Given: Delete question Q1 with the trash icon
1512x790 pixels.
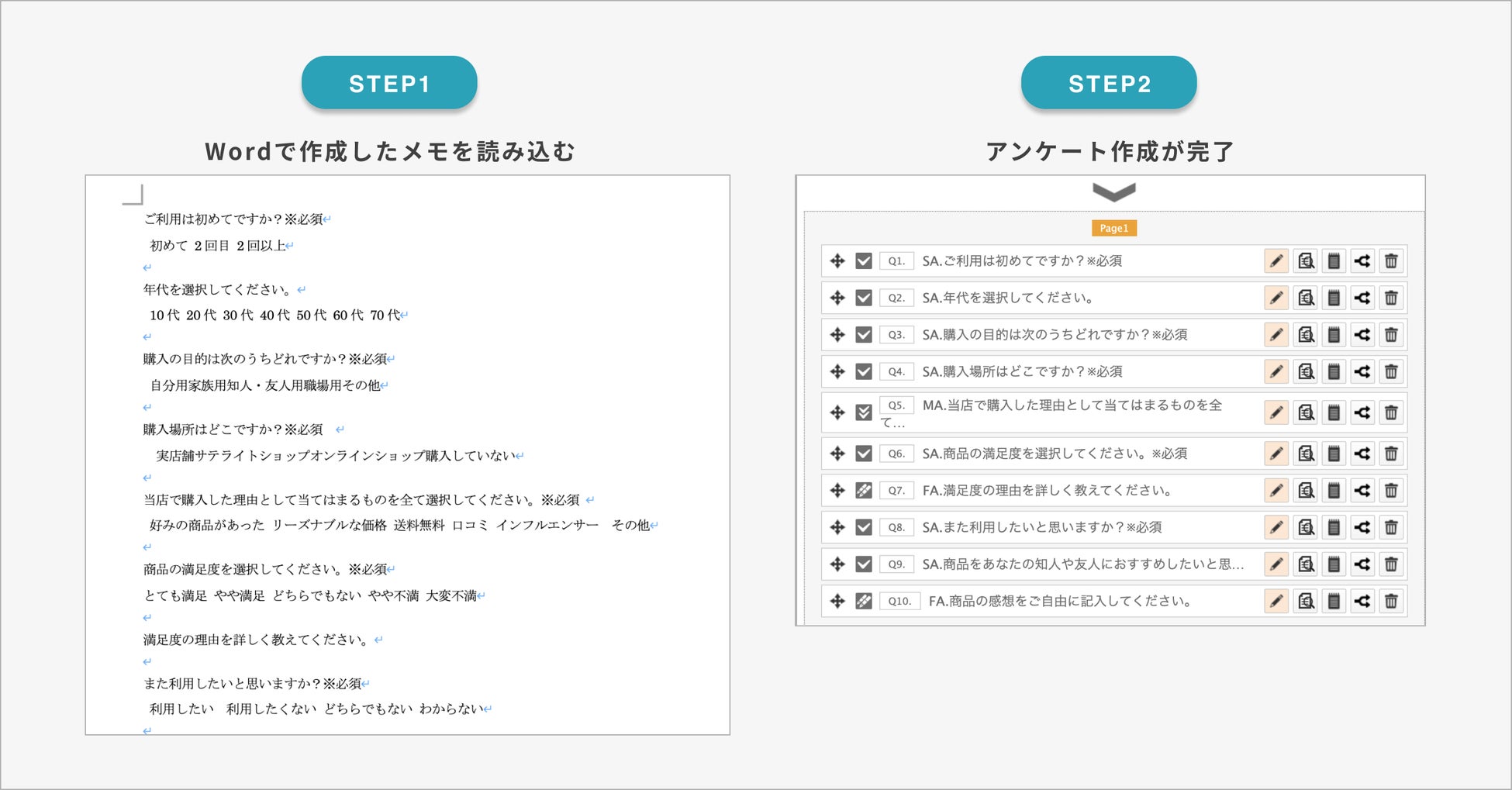Looking at the screenshot, I should coord(1391,261).
